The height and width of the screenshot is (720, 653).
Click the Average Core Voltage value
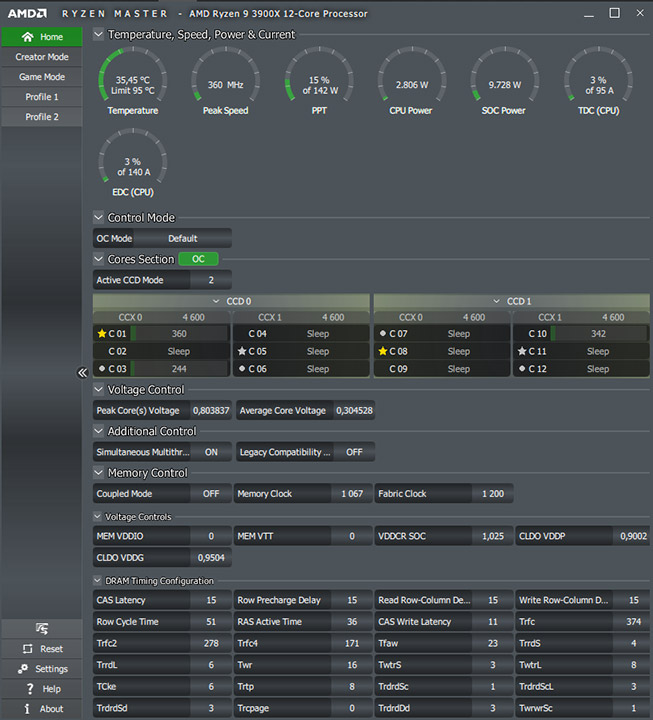(354, 411)
